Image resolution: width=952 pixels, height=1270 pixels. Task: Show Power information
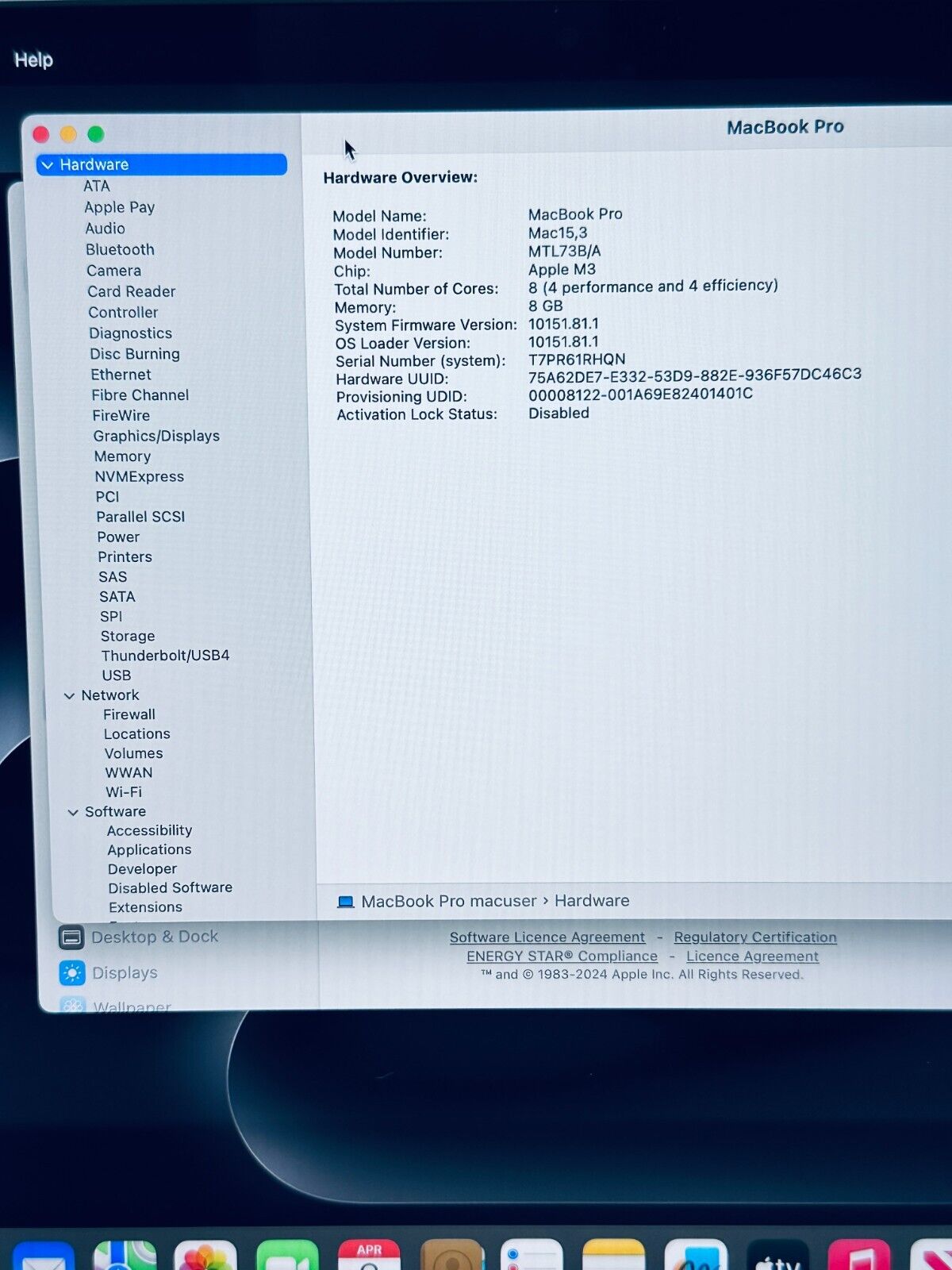point(118,537)
